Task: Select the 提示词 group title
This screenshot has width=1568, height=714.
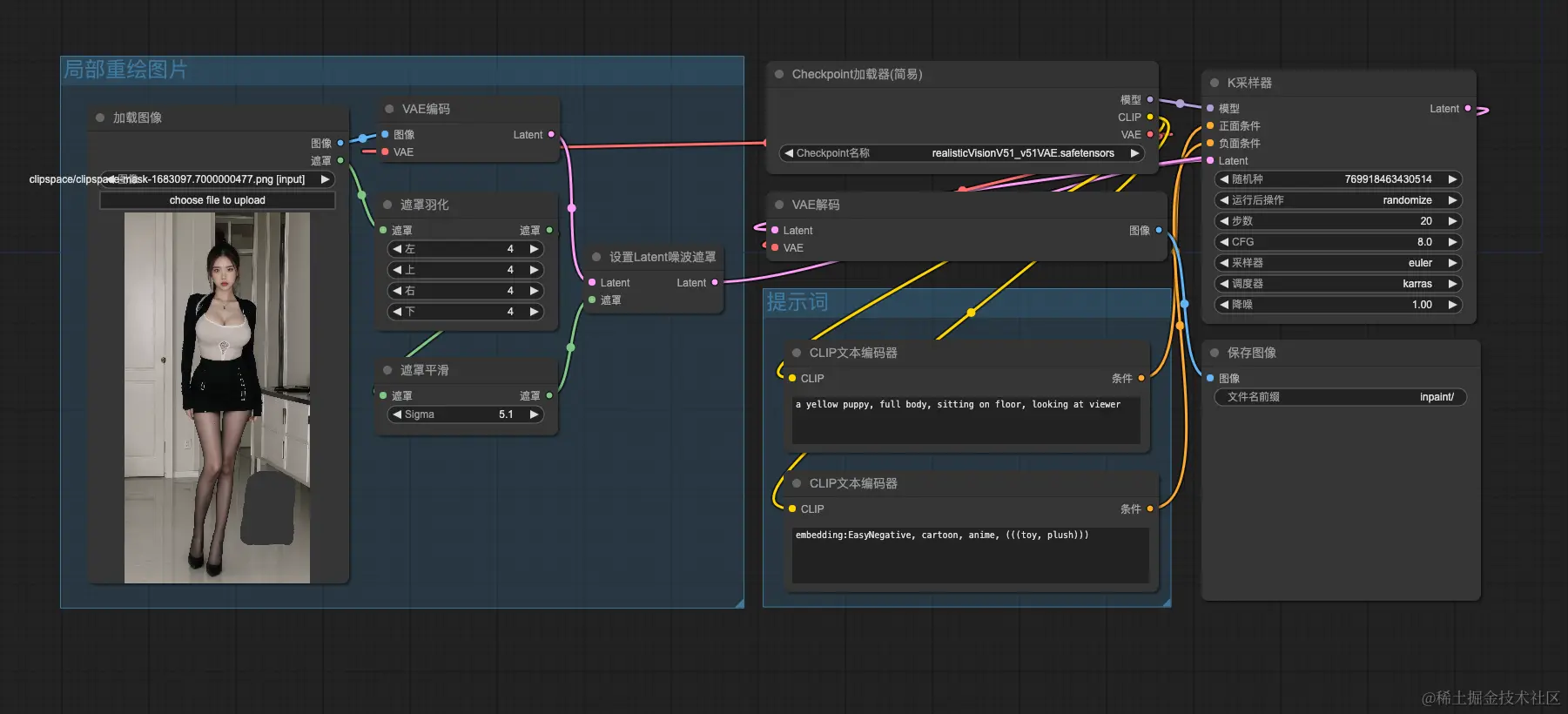Action: pyautogui.click(x=797, y=302)
